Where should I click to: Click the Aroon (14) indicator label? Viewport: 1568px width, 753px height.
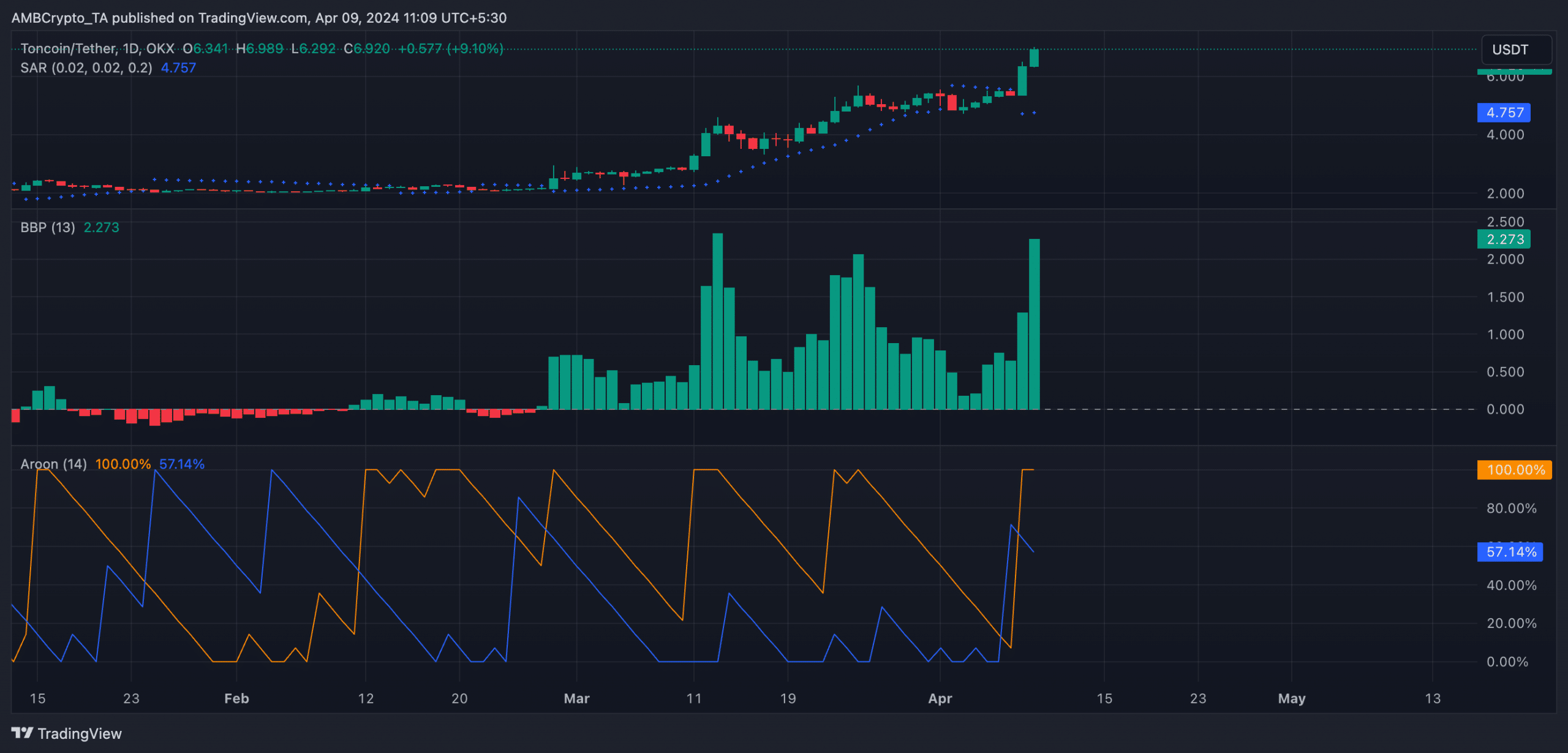54,464
